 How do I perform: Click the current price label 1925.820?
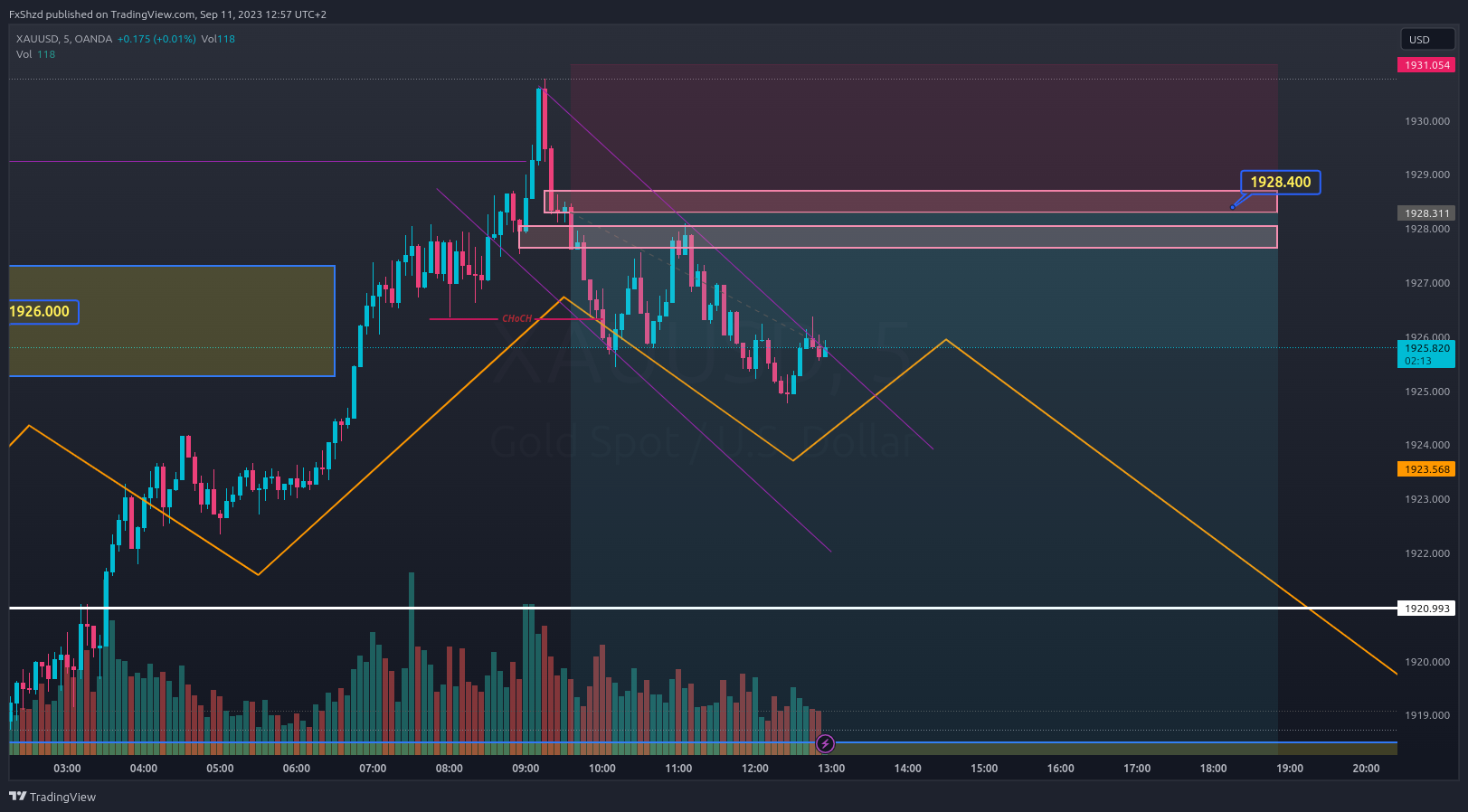pos(1426,354)
